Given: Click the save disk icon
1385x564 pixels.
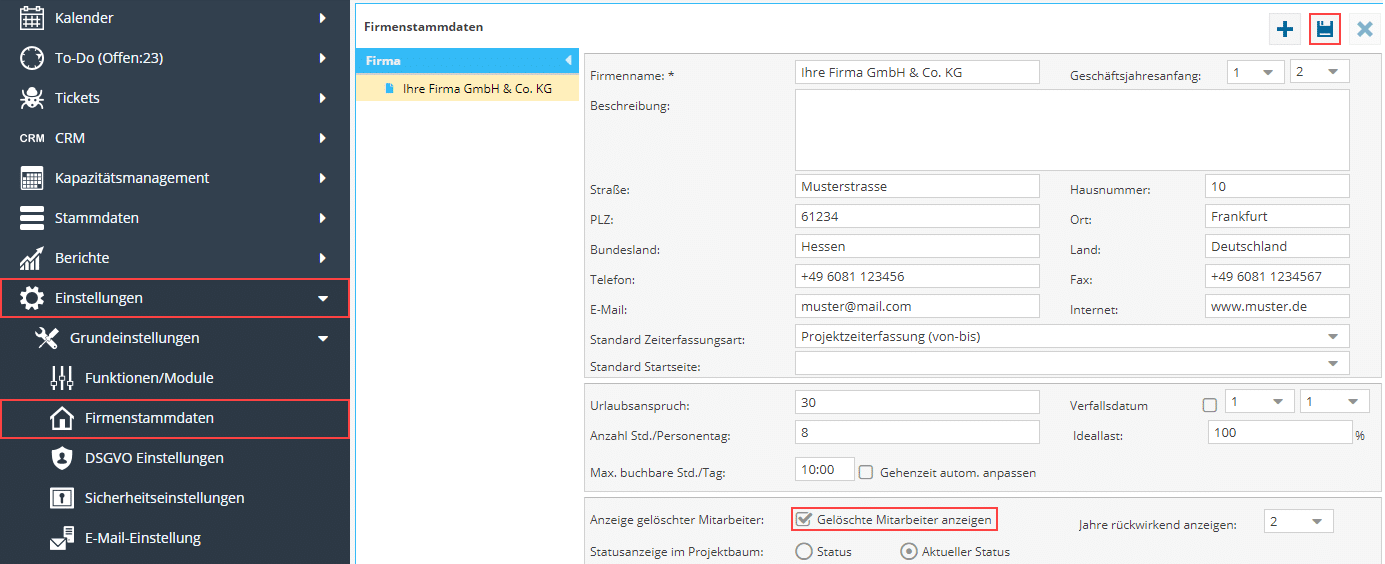Looking at the screenshot, I should tap(1325, 29).
